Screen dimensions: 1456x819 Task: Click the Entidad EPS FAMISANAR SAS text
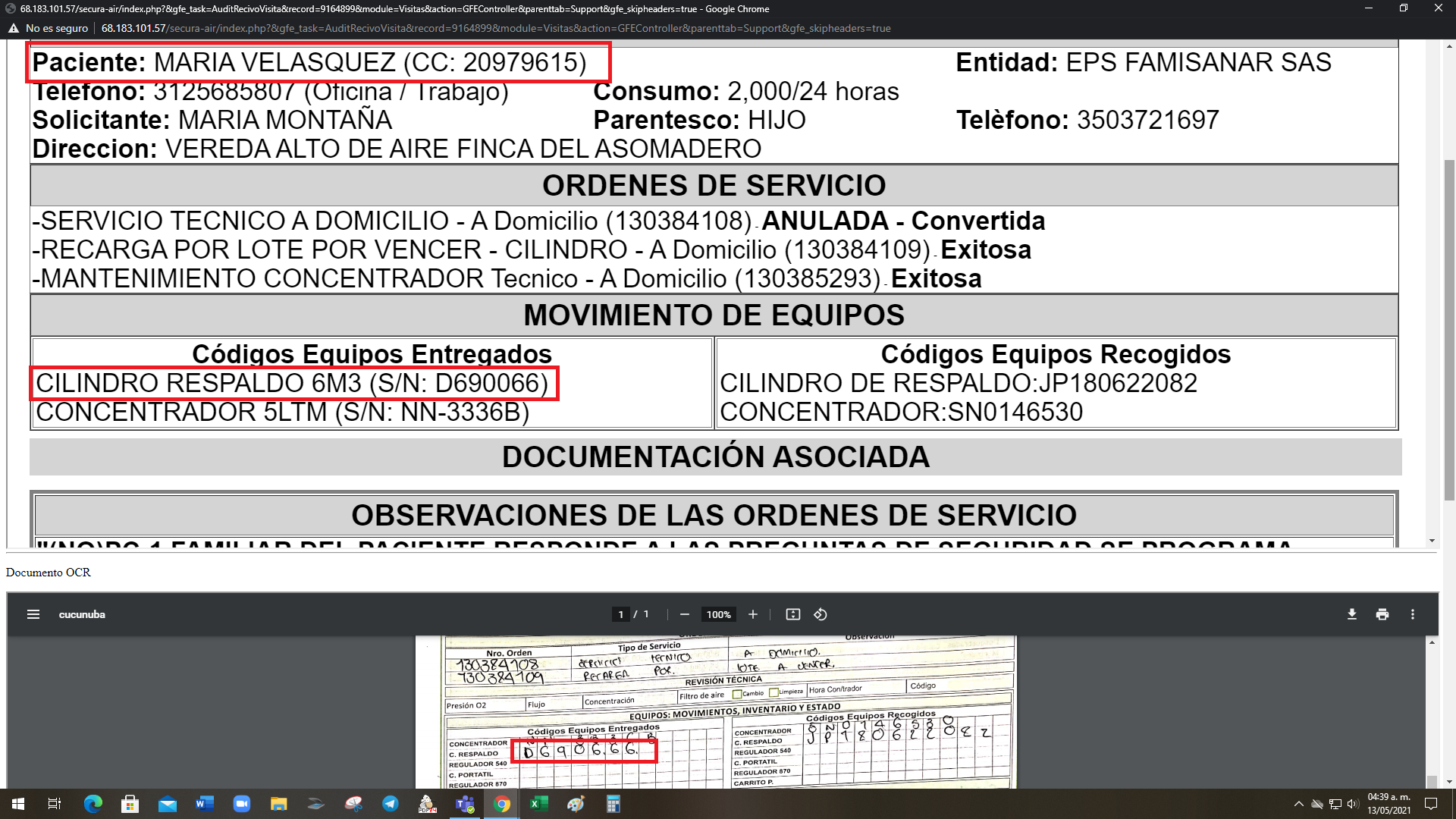click(x=1144, y=62)
